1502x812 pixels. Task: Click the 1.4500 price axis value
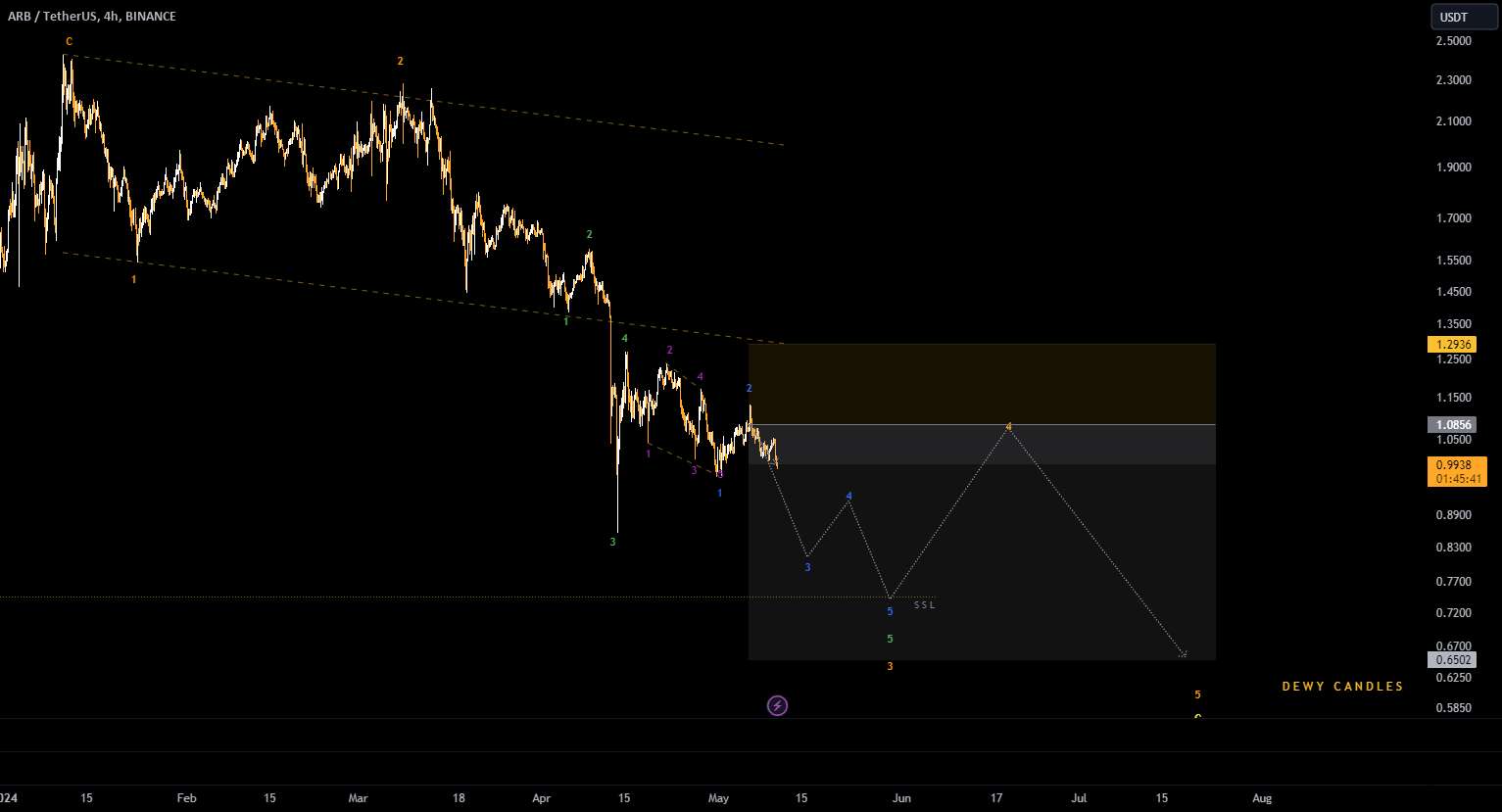tap(1454, 292)
